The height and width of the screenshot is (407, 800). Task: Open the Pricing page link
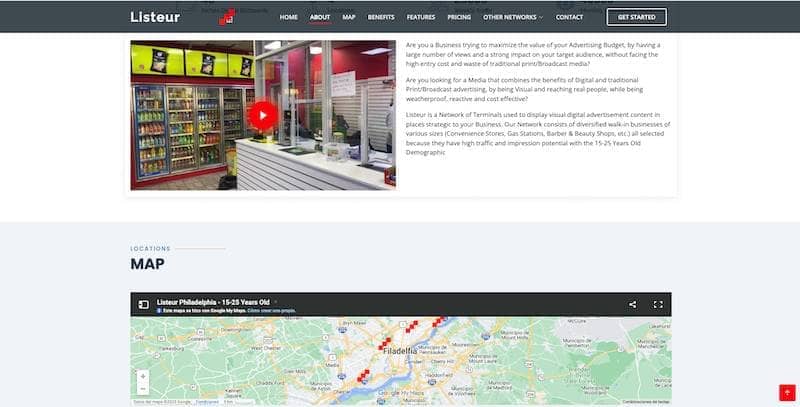point(459,17)
